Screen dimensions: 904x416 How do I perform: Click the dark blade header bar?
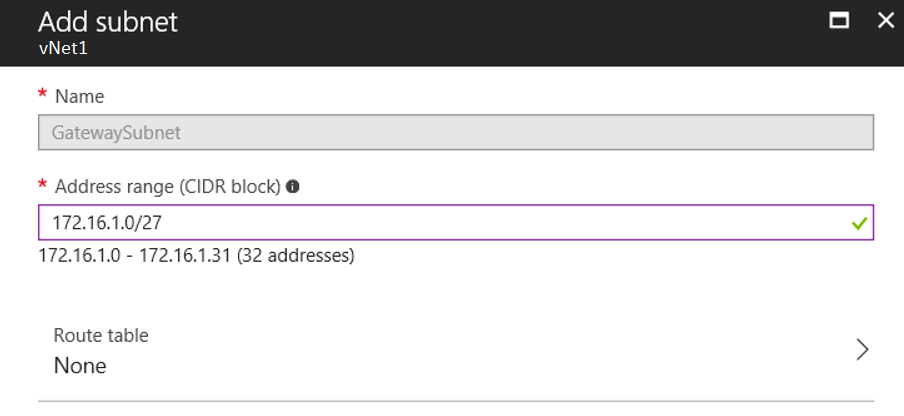pos(452,33)
